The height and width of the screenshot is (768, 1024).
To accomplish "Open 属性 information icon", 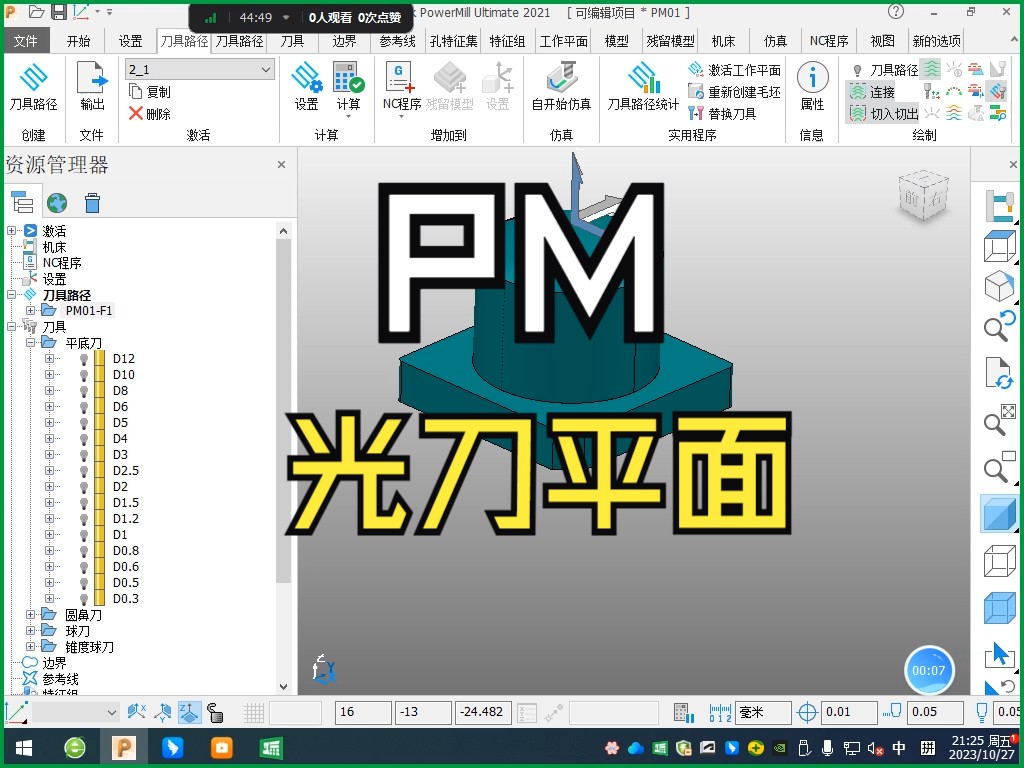I will 812,78.
